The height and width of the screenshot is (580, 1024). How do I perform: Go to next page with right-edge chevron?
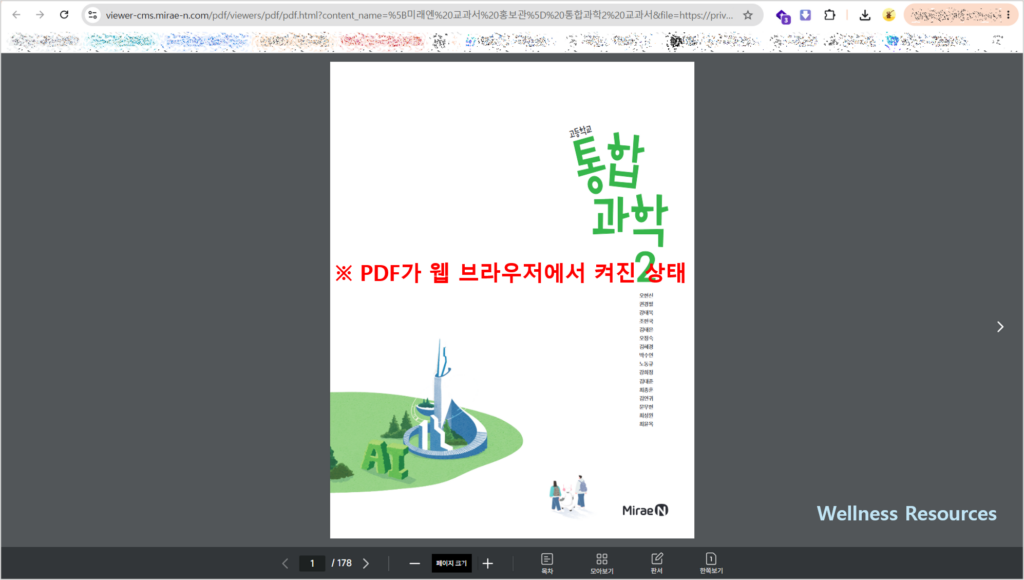[x=1000, y=327]
